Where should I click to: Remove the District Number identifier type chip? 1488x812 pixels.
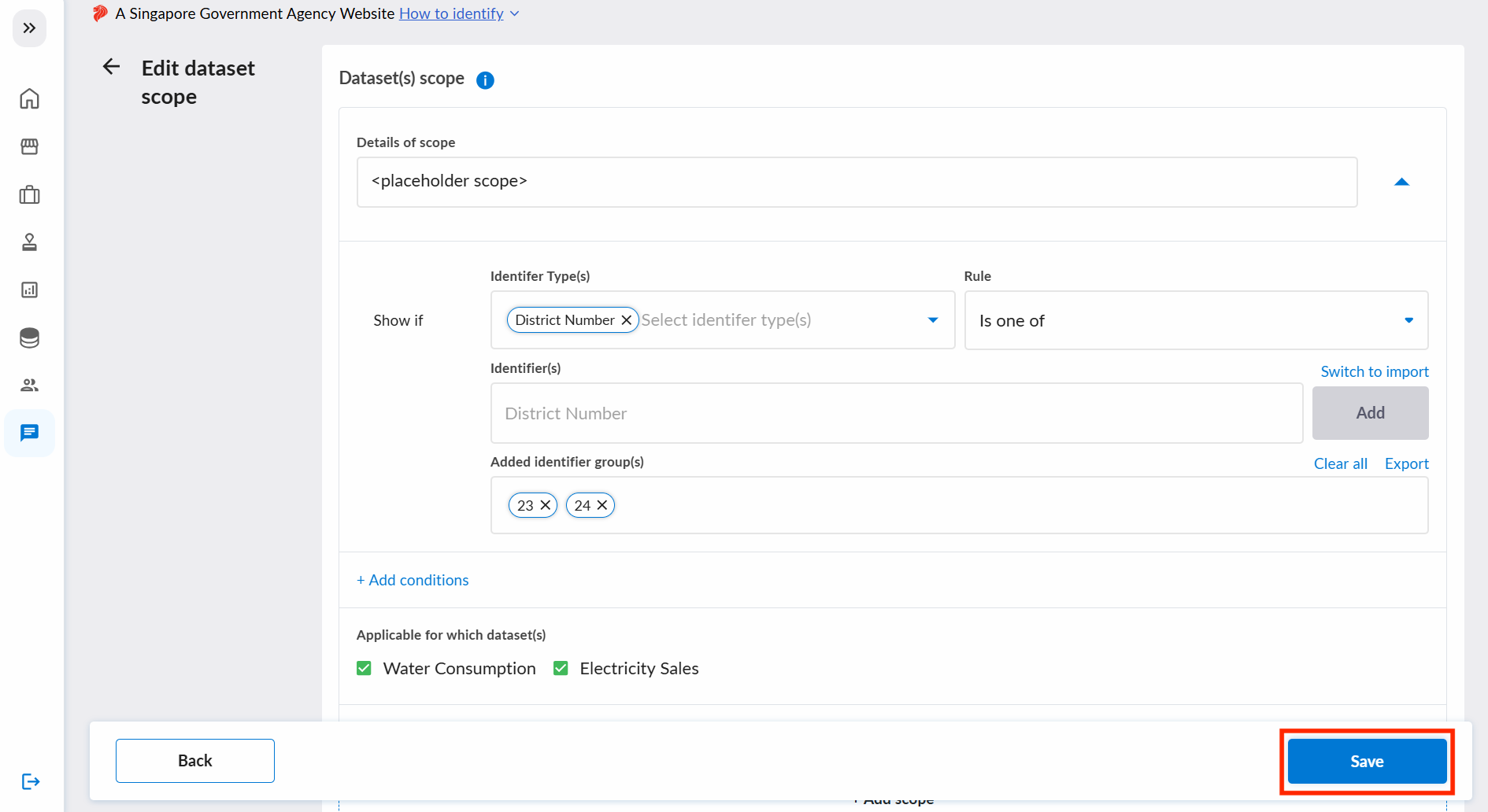[626, 320]
